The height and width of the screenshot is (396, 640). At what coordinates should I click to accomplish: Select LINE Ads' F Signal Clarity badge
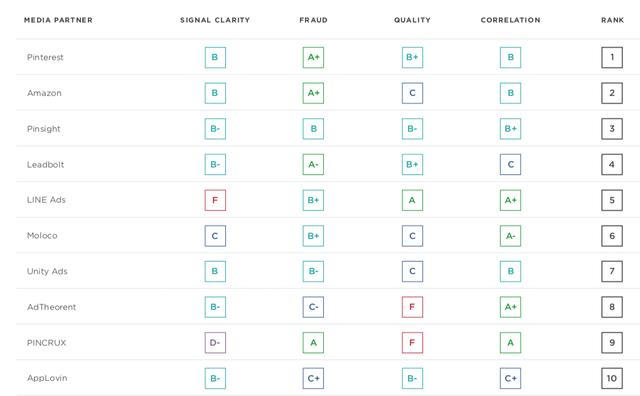tap(215, 200)
